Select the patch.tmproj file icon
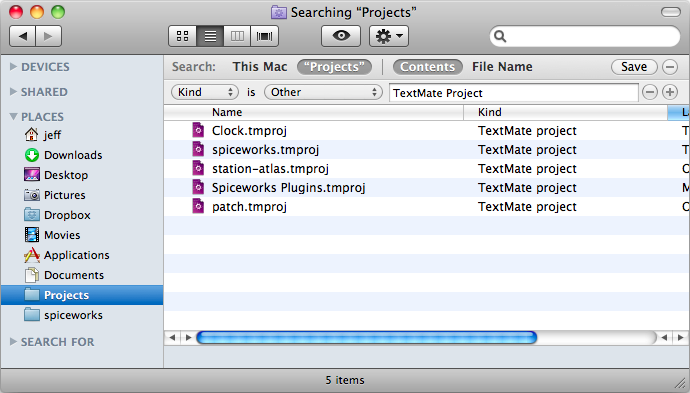Viewport: 690px width, 393px height. coord(198,206)
